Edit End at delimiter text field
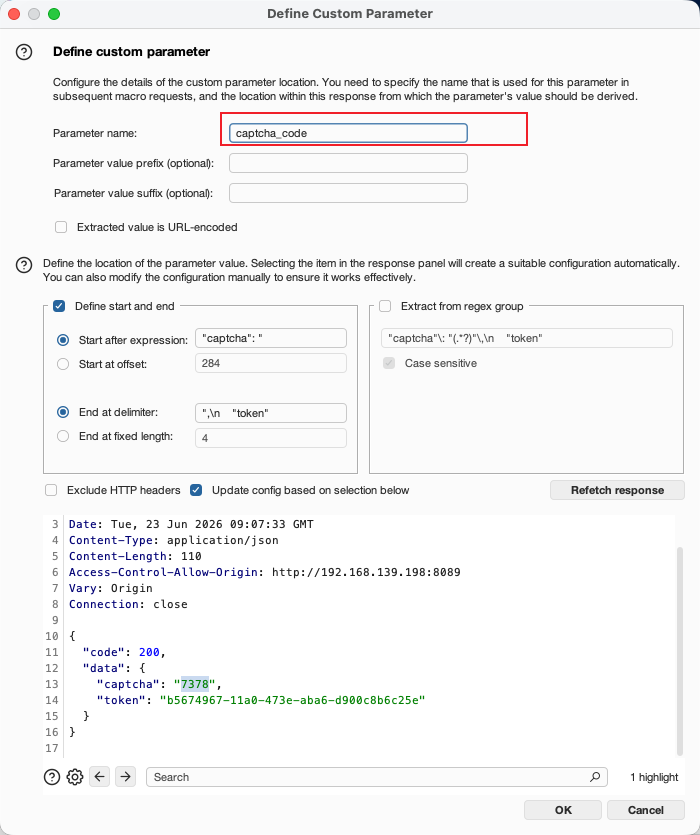 271,413
